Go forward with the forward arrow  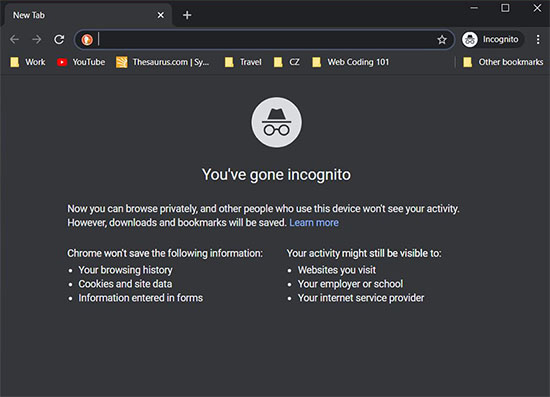pyautogui.click(x=36, y=39)
